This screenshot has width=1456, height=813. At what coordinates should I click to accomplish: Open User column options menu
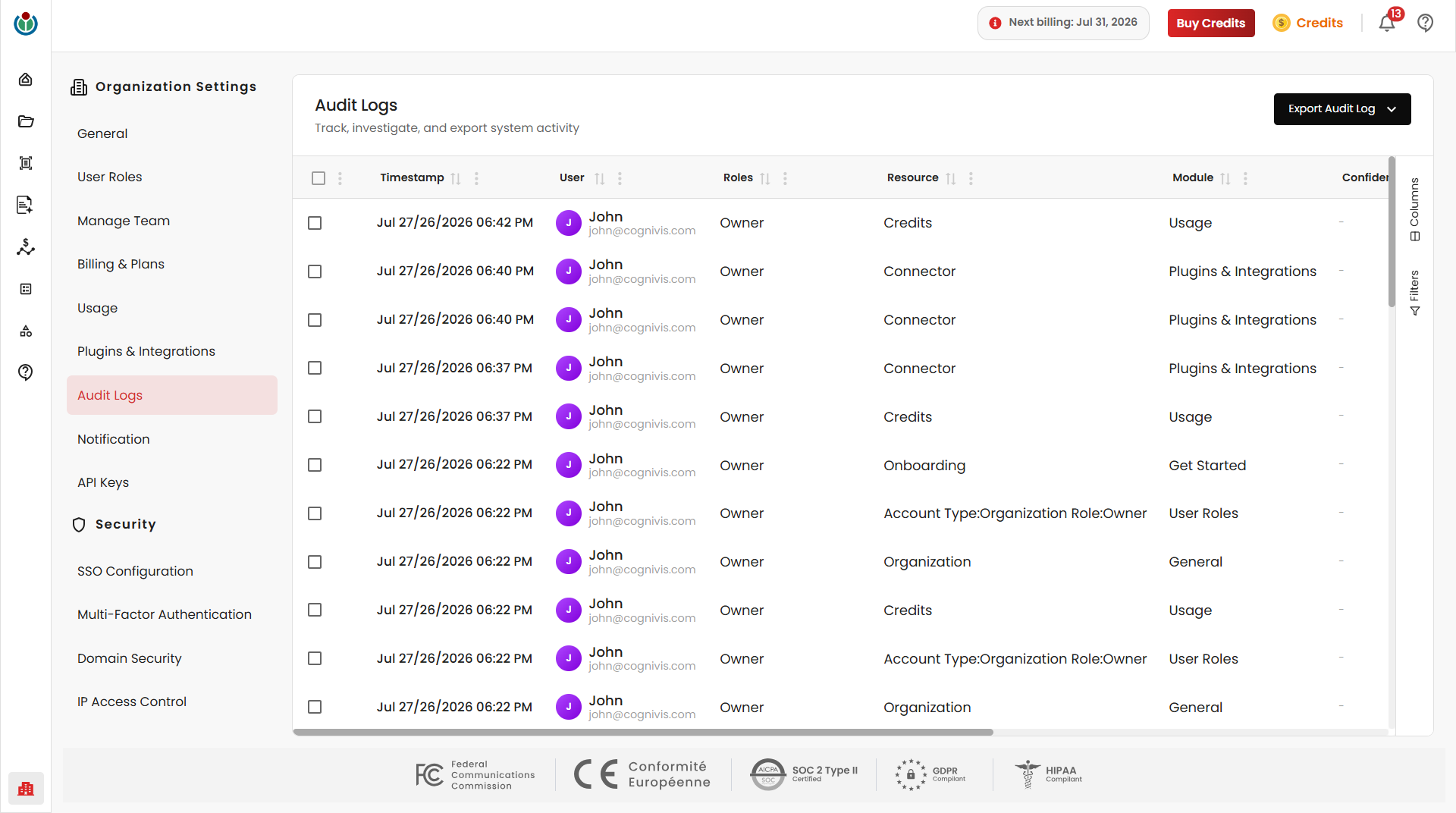620,178
